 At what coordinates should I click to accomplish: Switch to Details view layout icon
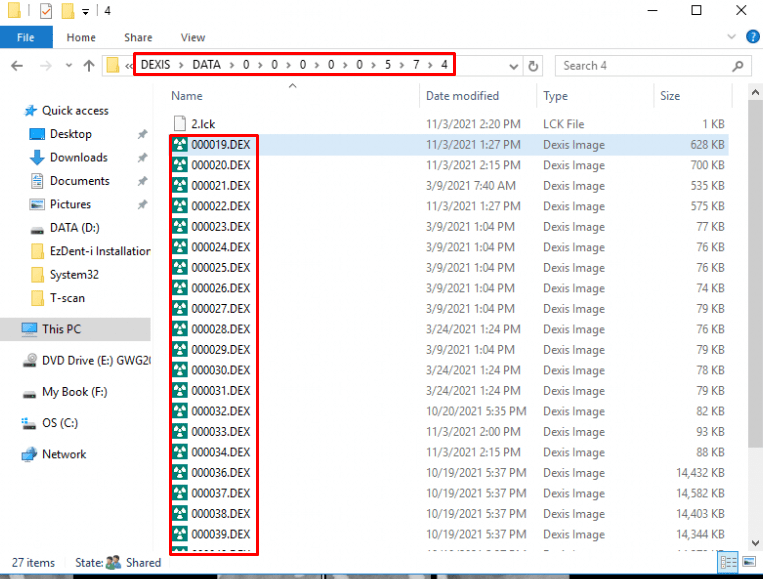coord(728,563)
